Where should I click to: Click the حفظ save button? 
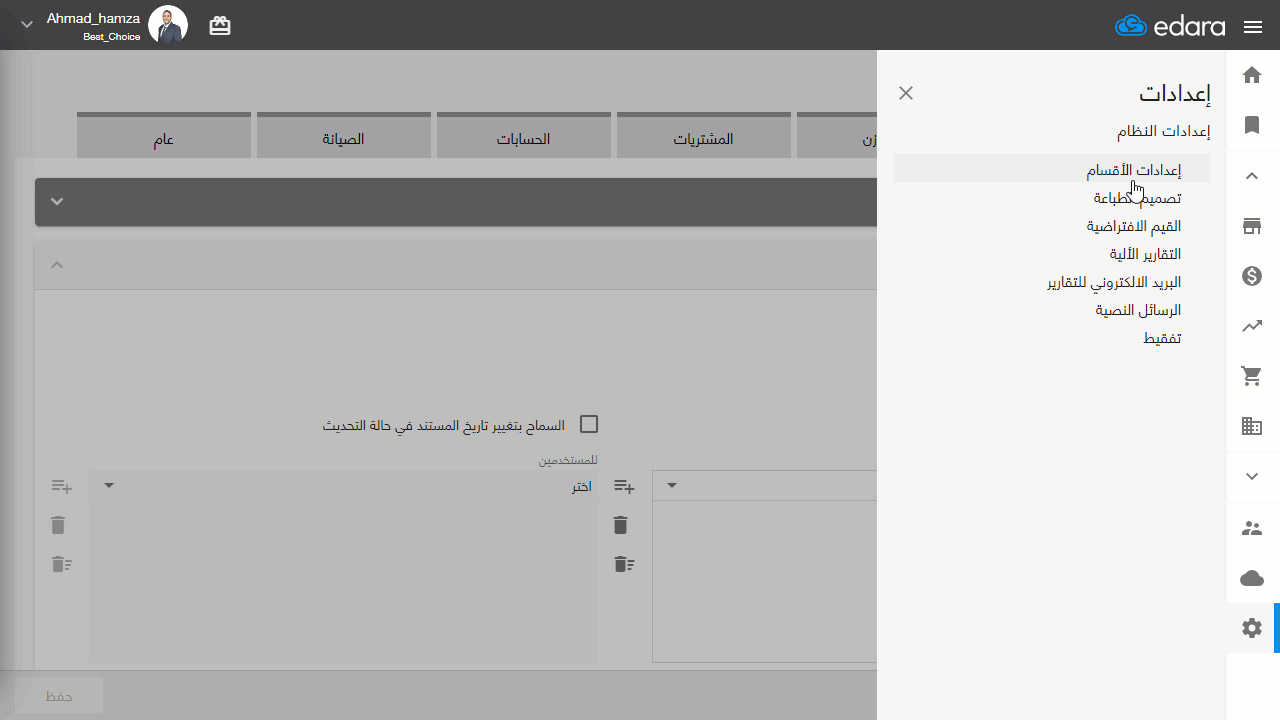click(59, 696)
